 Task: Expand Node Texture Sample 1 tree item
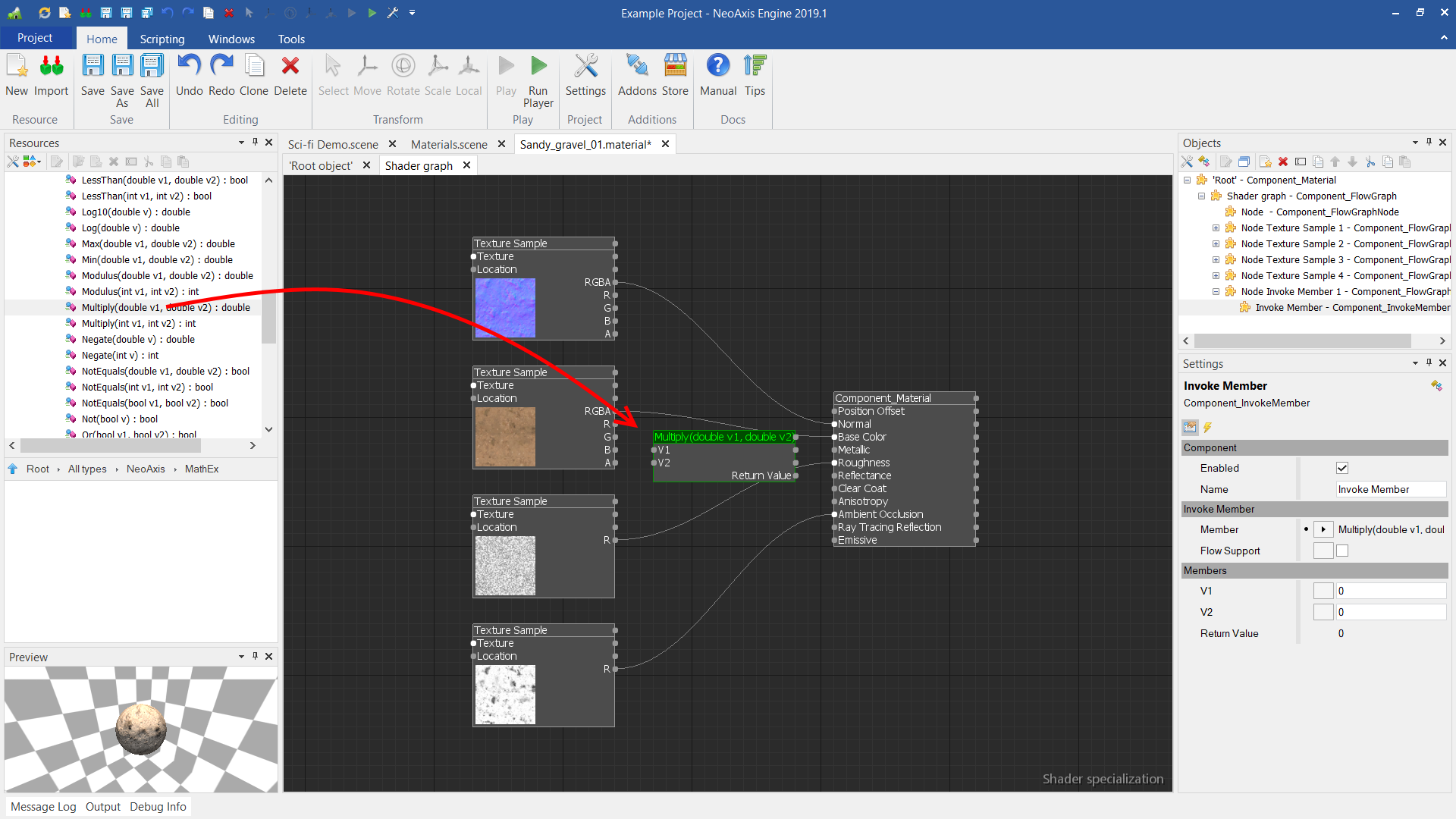[1216, 228]
